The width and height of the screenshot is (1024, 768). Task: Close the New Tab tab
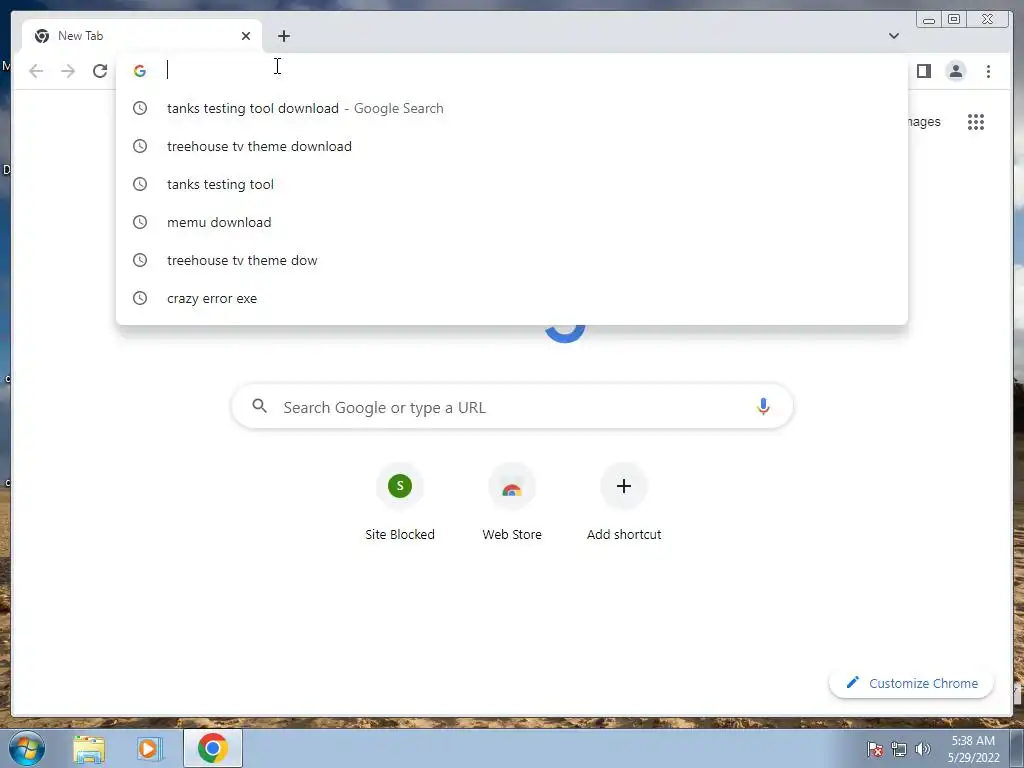tap(246, 36)
